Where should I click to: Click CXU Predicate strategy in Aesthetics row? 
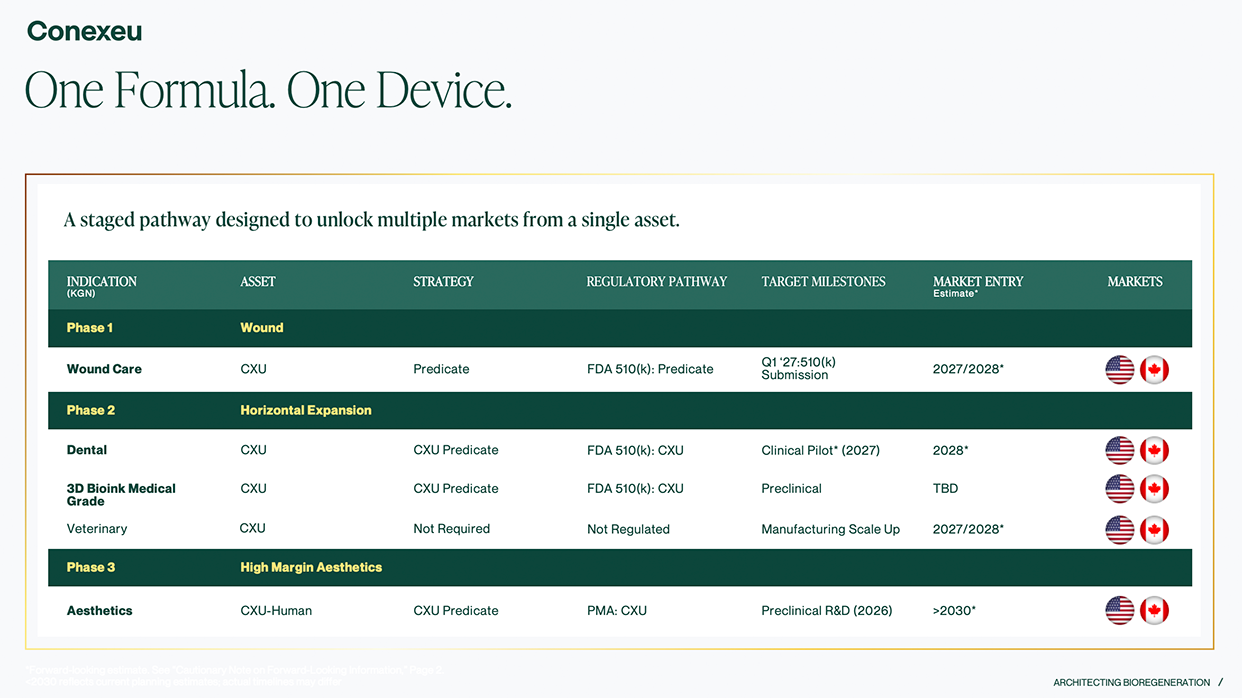(455, 610)
